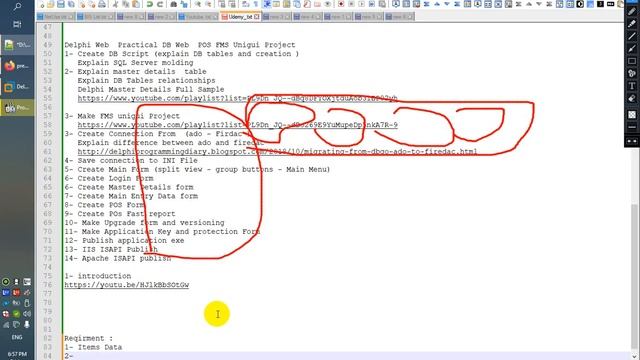This screenshot has height=360, width=640.
Task: Select the arrow drawing tool
Action: click(631, 49)
